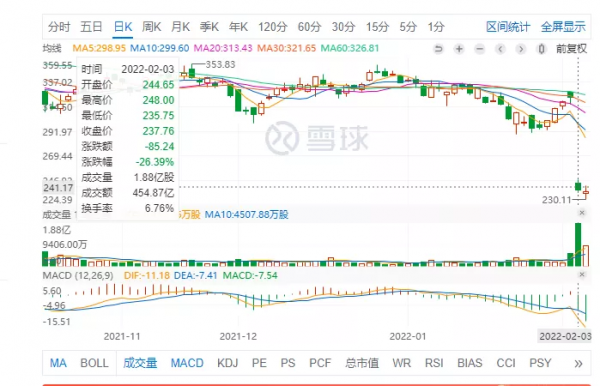Select the 季K chart tab
Viewport: 600px width, 386px height.
click(x=209, y=27)
